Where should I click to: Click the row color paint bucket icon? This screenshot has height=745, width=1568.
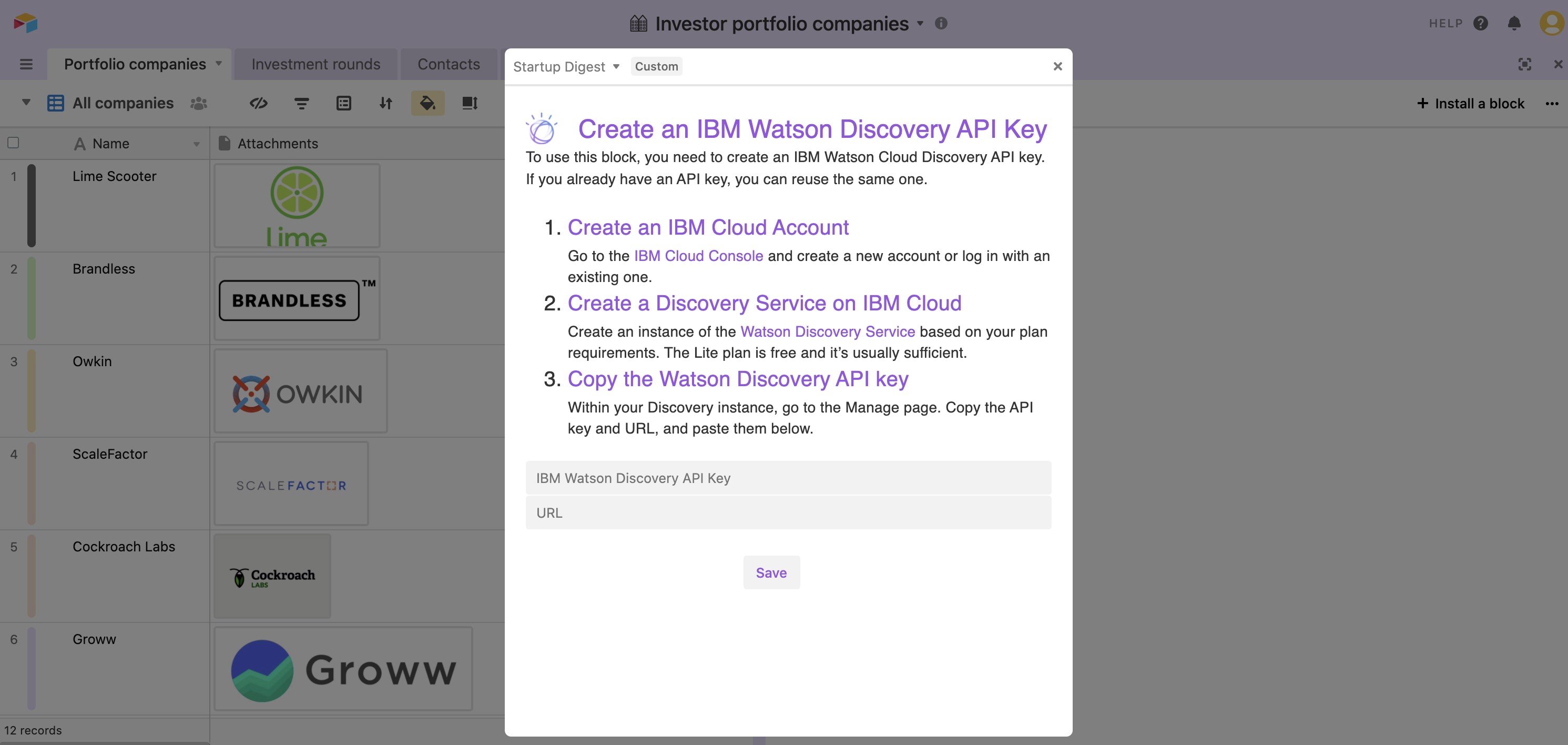[x=427, y=104]
